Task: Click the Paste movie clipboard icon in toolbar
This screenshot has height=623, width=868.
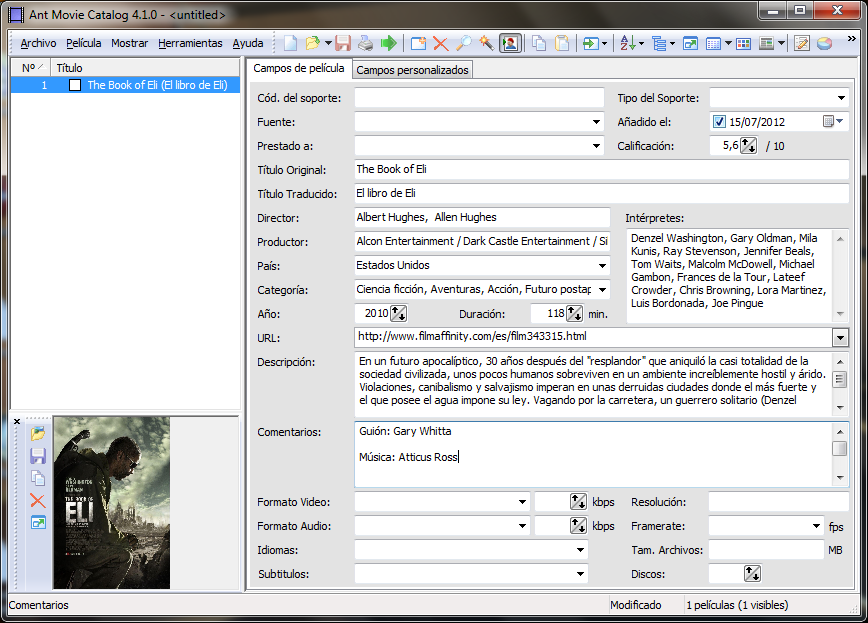Action: click(x=562, y=43)
